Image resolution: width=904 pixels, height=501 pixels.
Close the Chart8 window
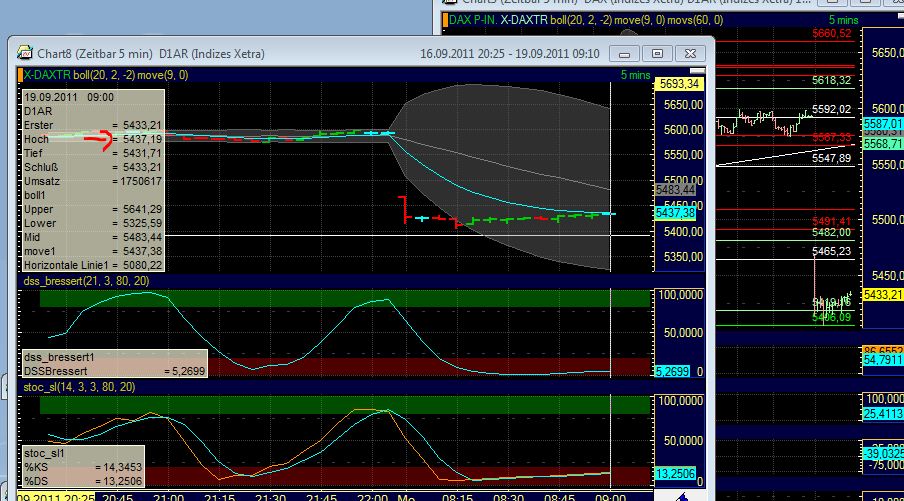(690, 54)
